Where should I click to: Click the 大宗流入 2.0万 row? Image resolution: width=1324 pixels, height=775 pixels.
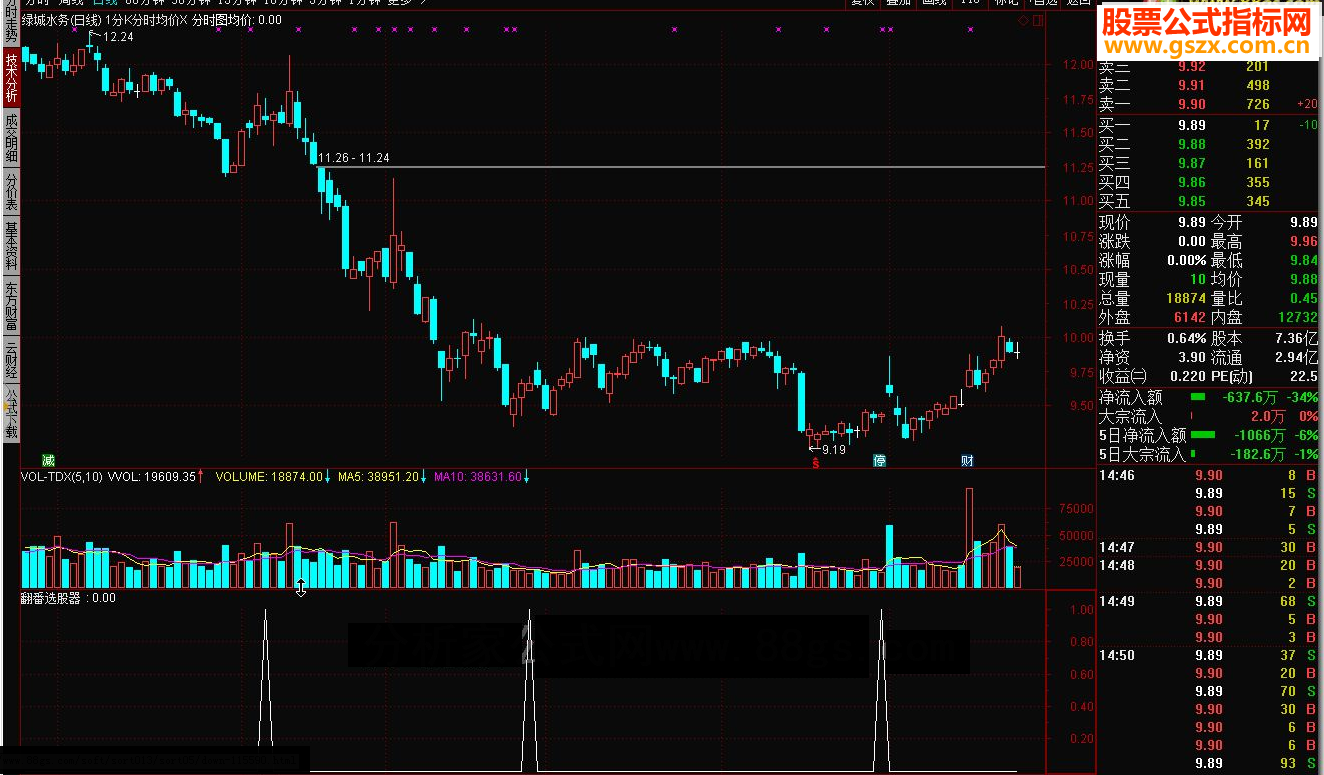(x=1209, y=416)
